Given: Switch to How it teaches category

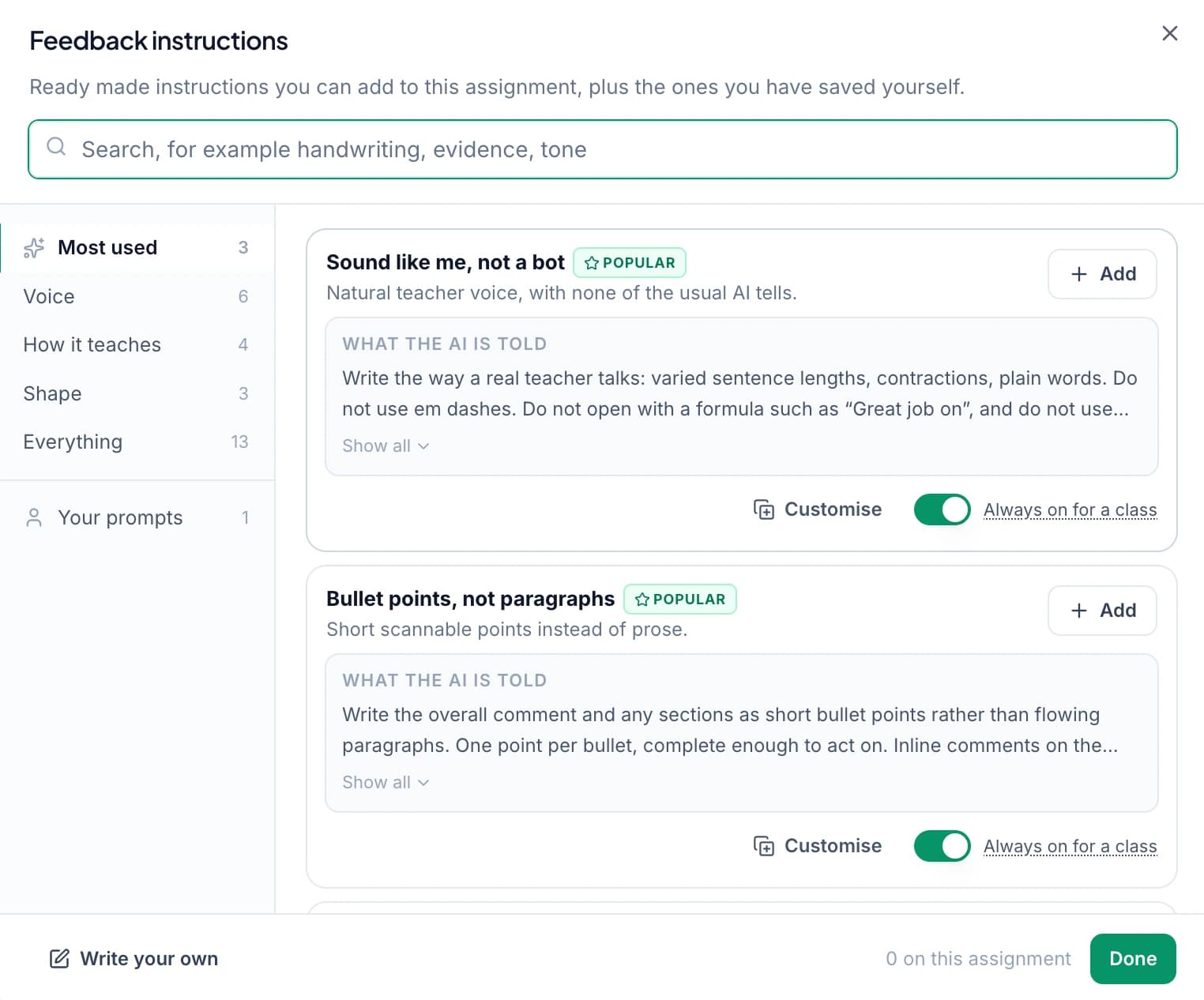Looking at the screenshot, I should [x=137, y=344].
